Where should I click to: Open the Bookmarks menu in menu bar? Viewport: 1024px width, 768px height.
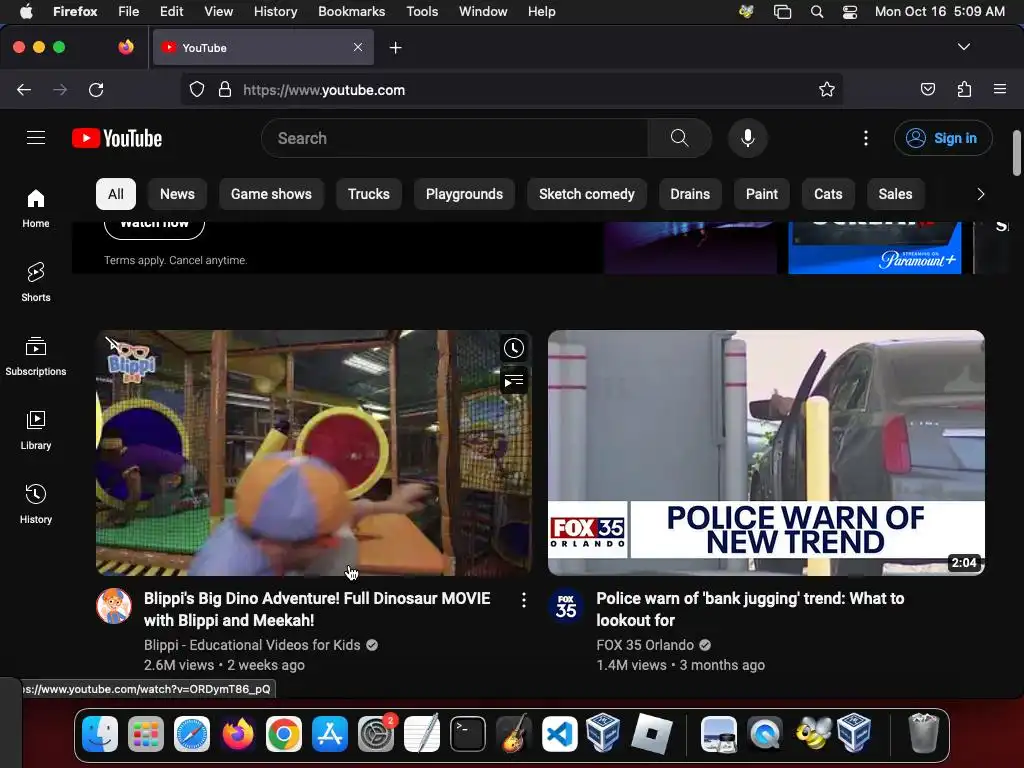351,11
